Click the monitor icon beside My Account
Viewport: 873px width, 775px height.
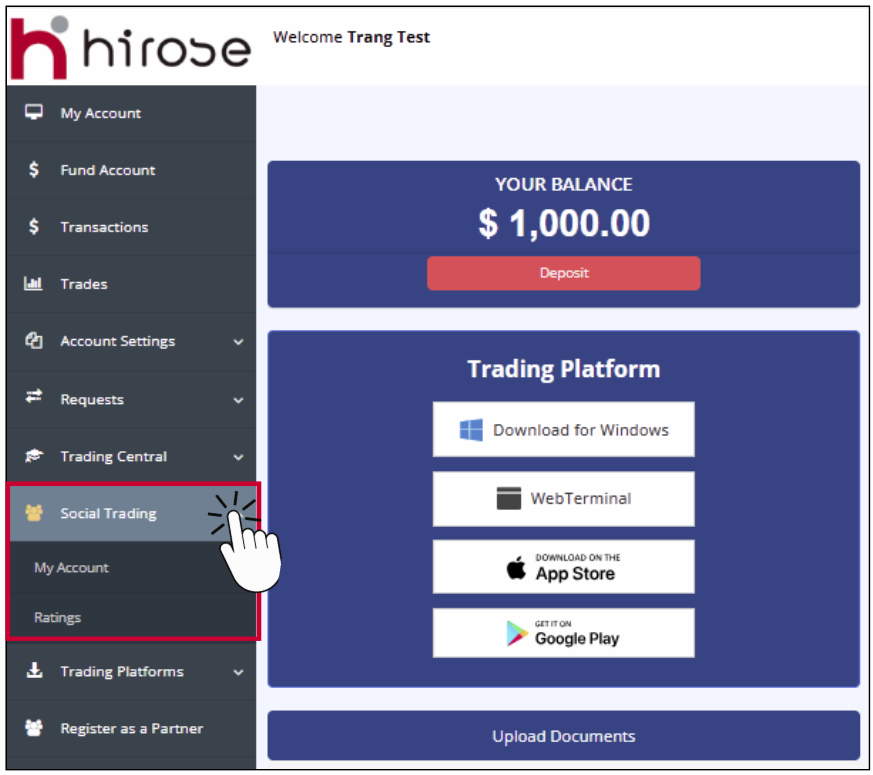(x=34, y=113)
